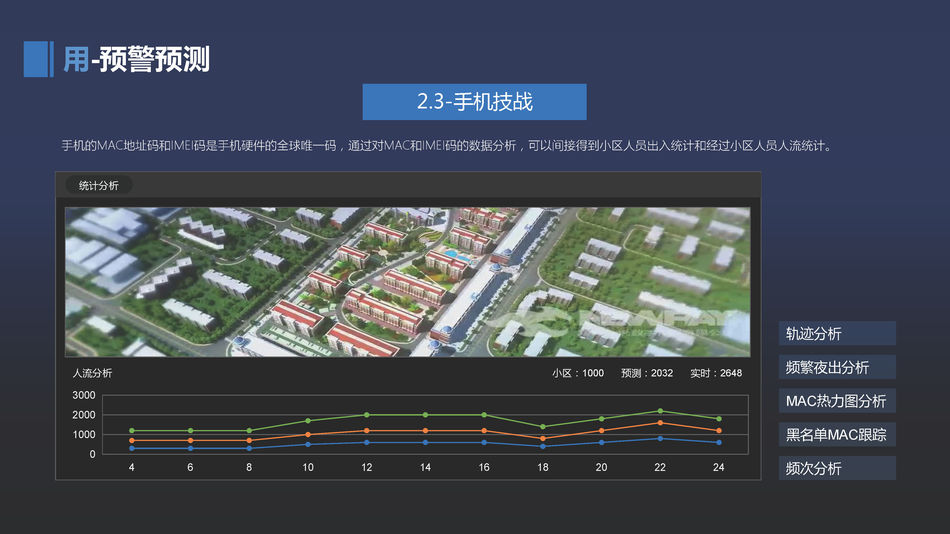This screenshot has height=534, width=950.
Task: Click the 小区：1000 statistic
Action: click(578, 373)
